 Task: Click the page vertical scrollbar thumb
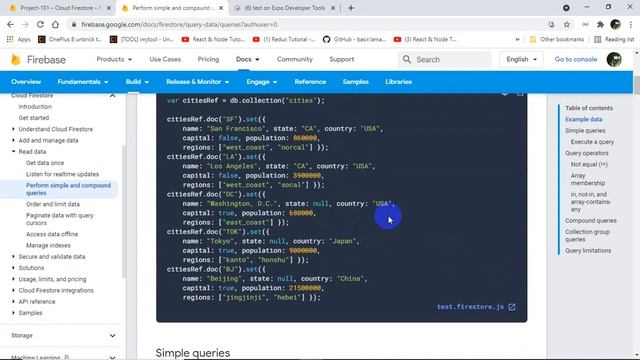point(637,84)
